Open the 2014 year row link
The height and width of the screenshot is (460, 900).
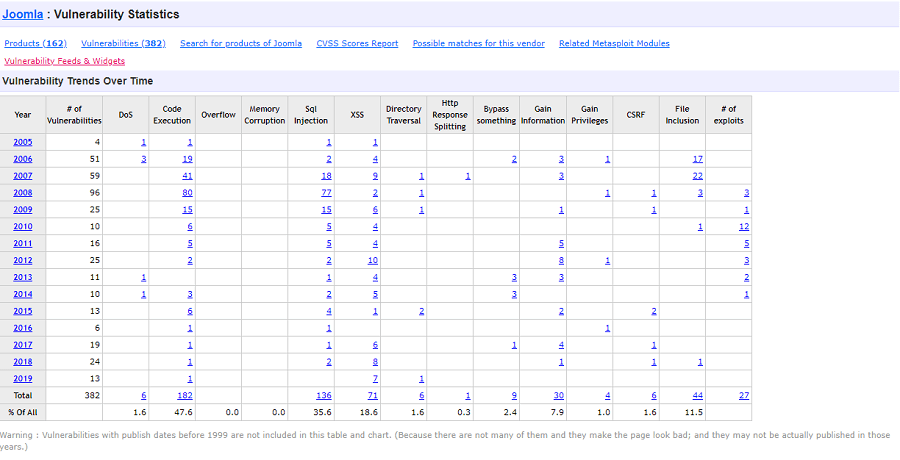[x=23, y=294]
